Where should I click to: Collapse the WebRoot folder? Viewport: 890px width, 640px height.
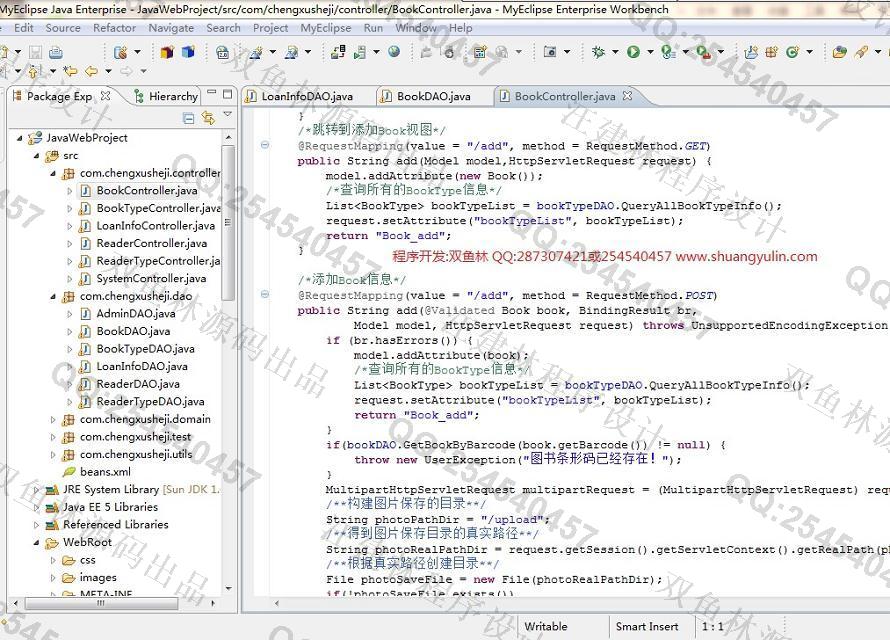click(x=36, y=542)
